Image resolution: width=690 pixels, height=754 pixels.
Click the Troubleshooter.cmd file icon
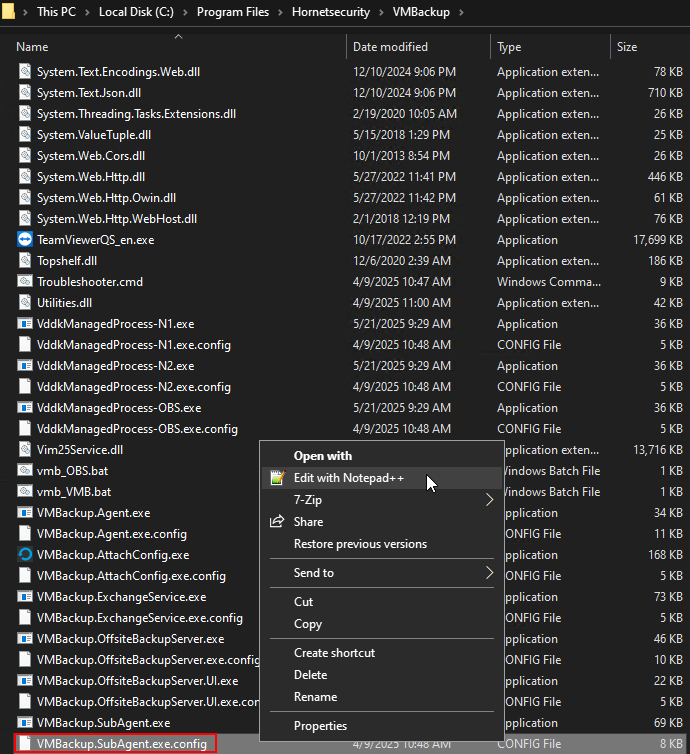coord(25,281)
